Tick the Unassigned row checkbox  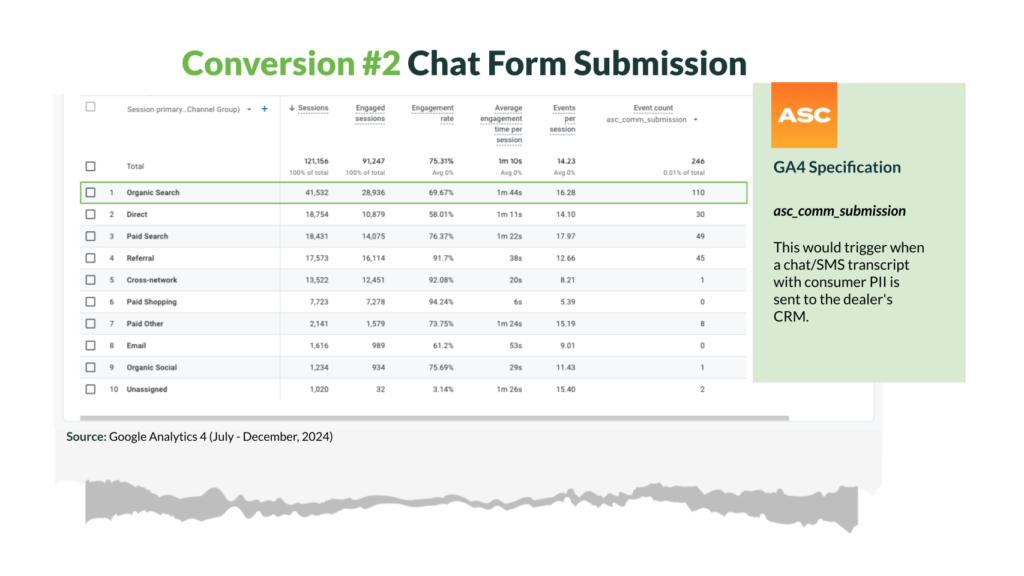click(x=91, y=389)
